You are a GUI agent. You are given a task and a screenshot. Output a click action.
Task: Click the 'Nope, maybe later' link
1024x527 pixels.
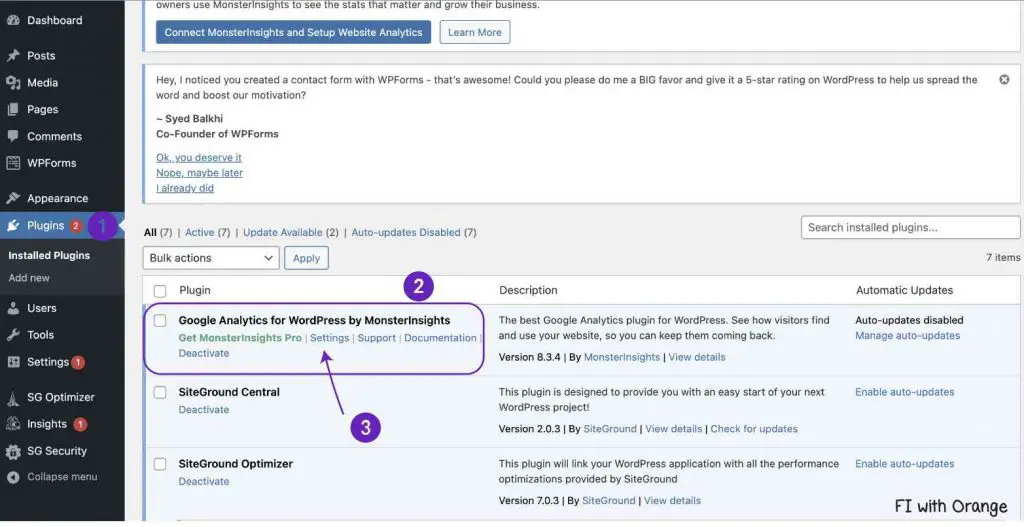pyautogui.click(x=199, y=172)
